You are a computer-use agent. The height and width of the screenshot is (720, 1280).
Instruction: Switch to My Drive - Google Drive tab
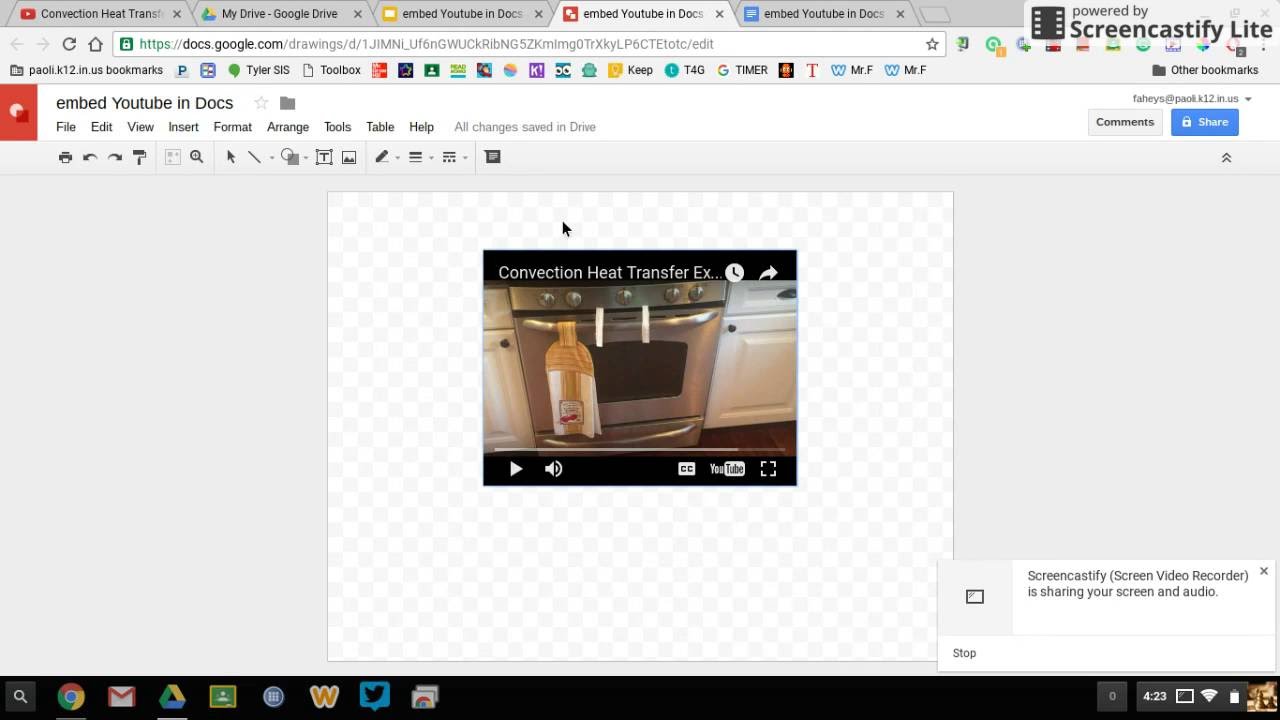[279, 14]
